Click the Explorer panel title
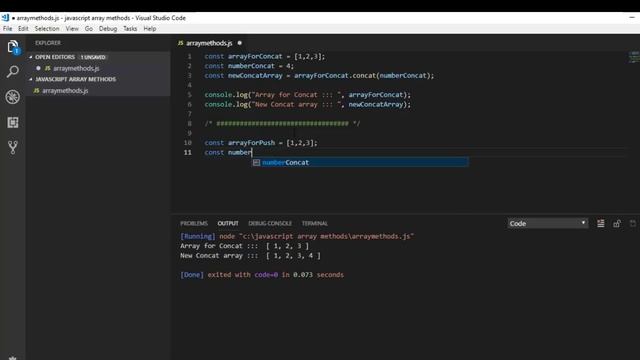640x360 pixels. click(x=48, y=43)
